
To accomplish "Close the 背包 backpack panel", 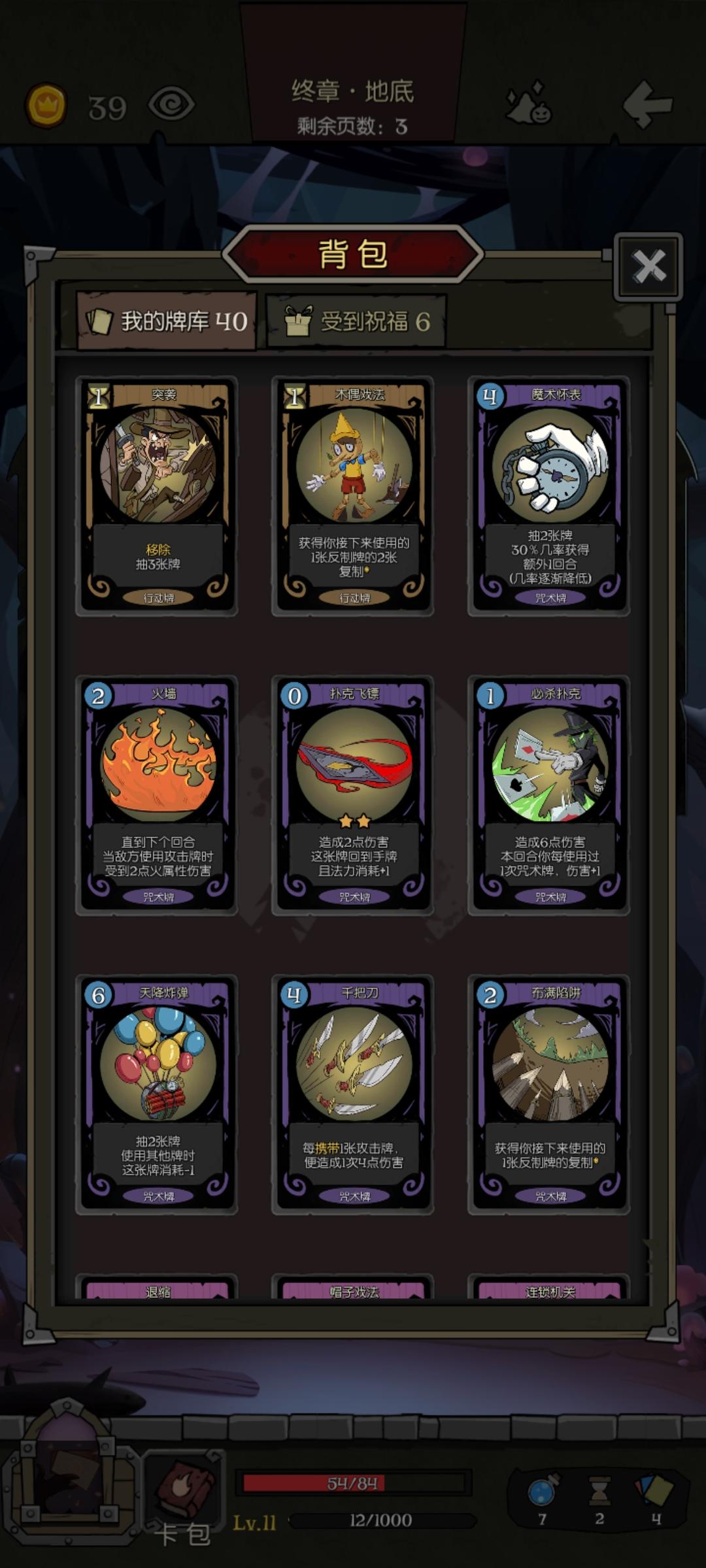I will click(648, 267).
